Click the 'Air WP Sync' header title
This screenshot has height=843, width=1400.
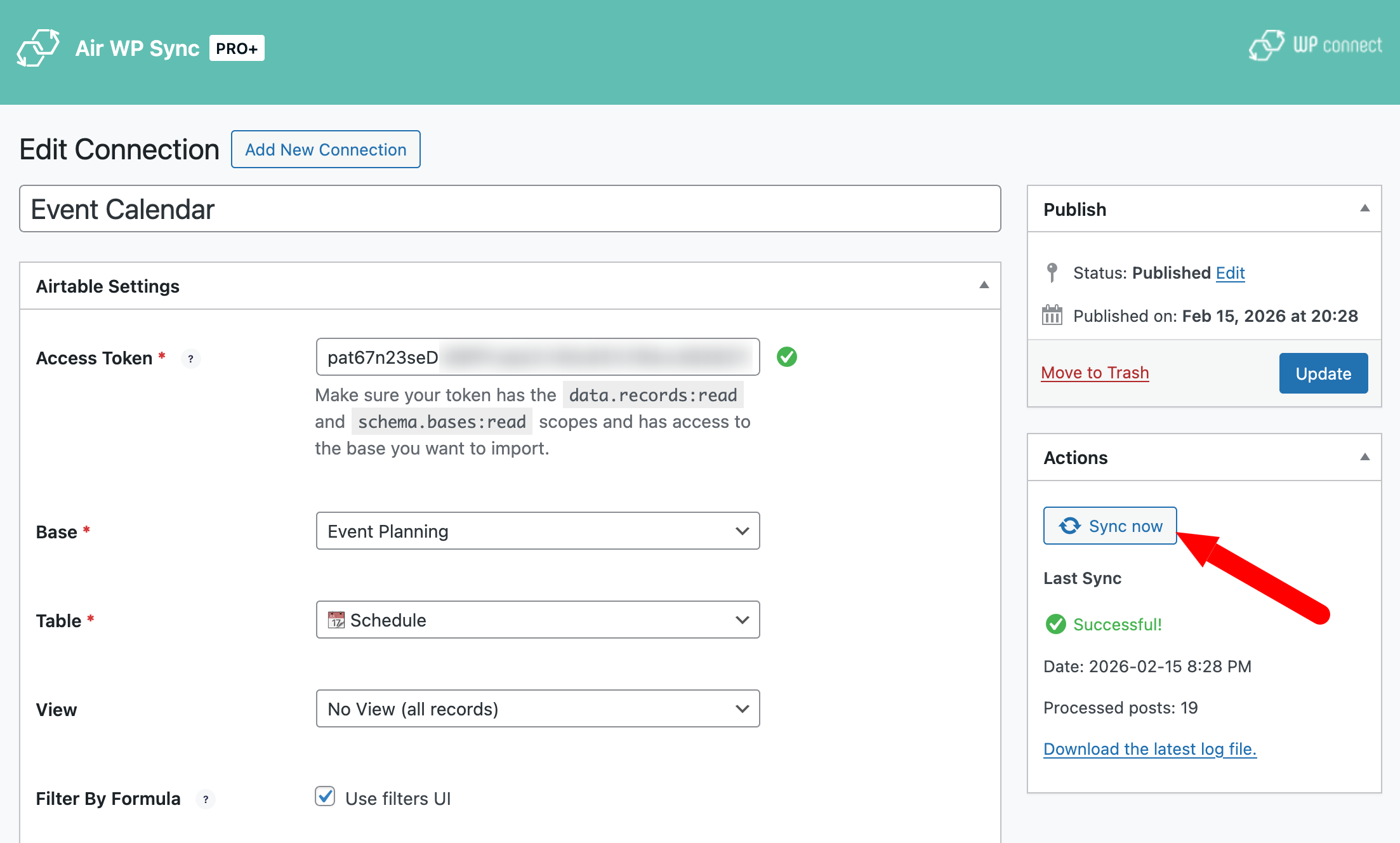point(138,48)
